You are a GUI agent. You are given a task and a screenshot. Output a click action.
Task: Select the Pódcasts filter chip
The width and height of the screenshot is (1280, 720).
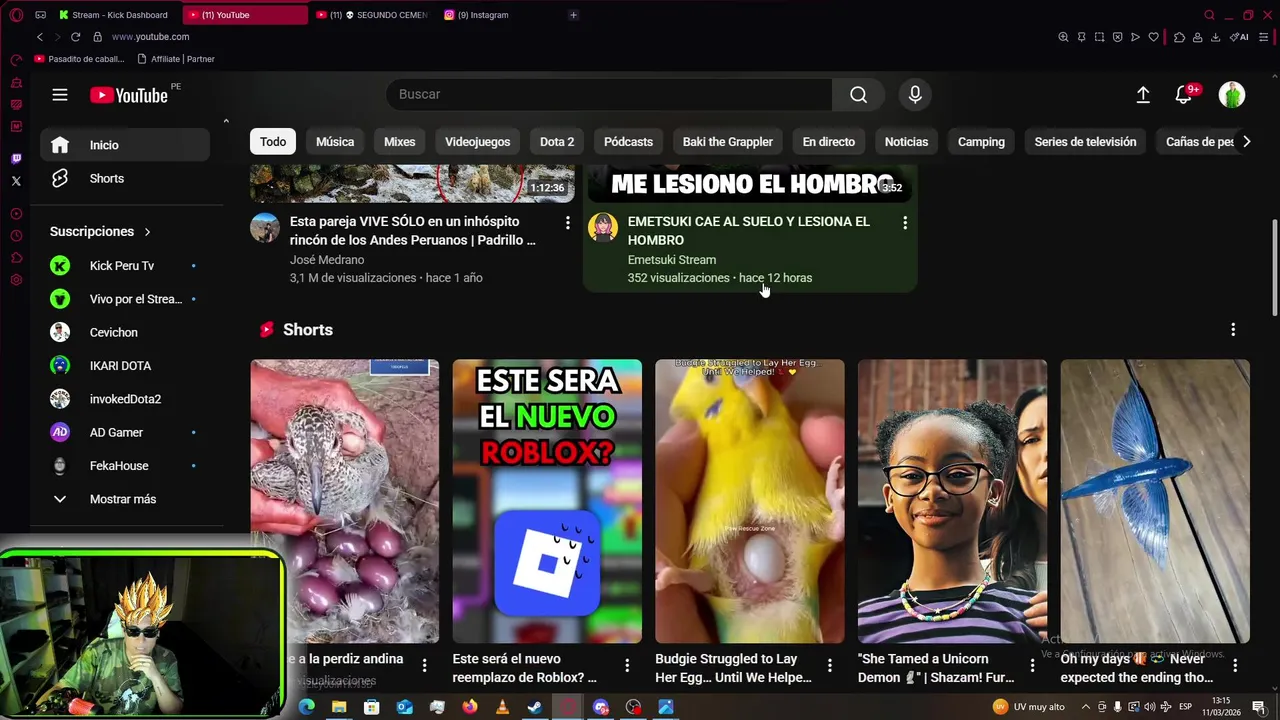tap(628, 142)
